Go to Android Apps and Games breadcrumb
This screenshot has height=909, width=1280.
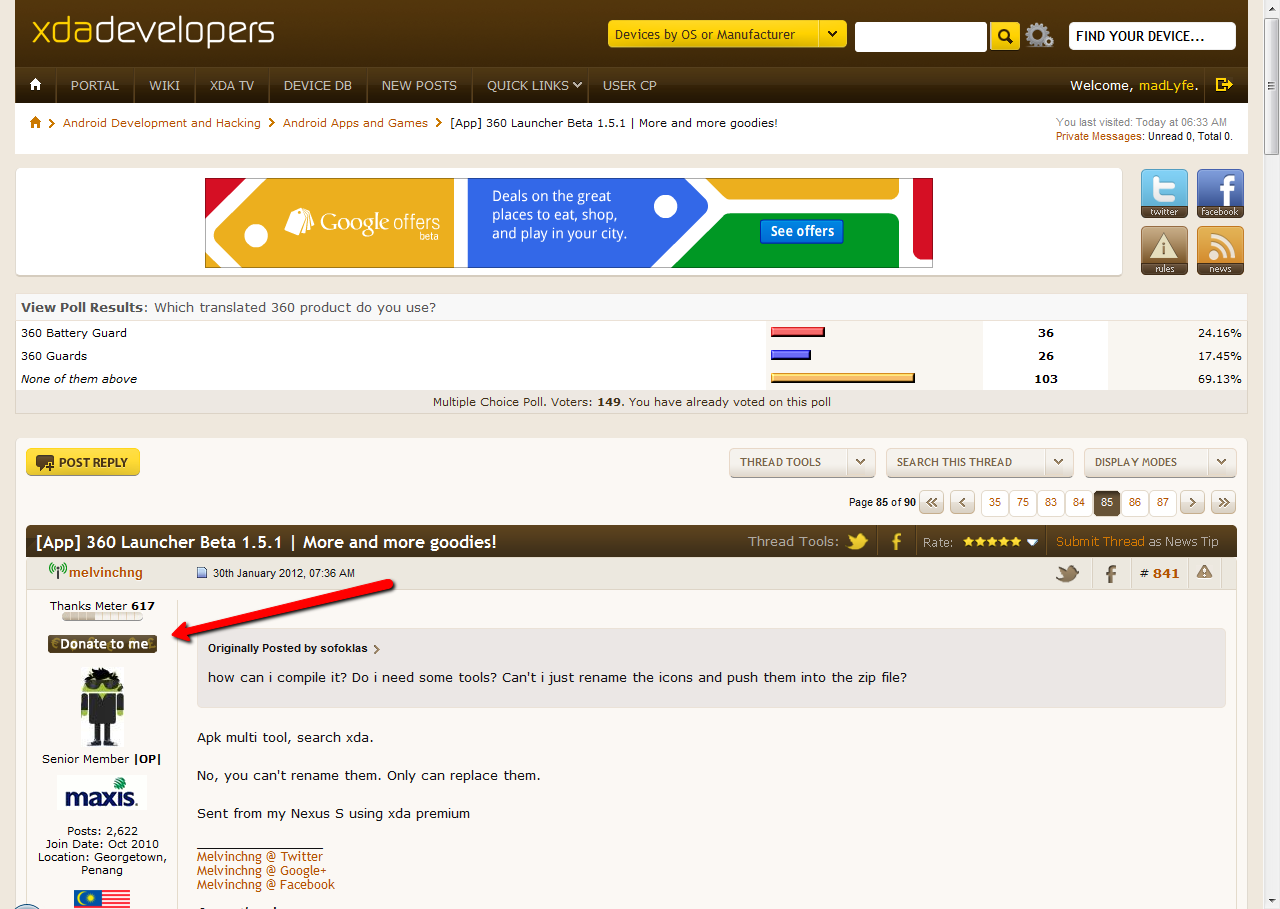point(355,123)
